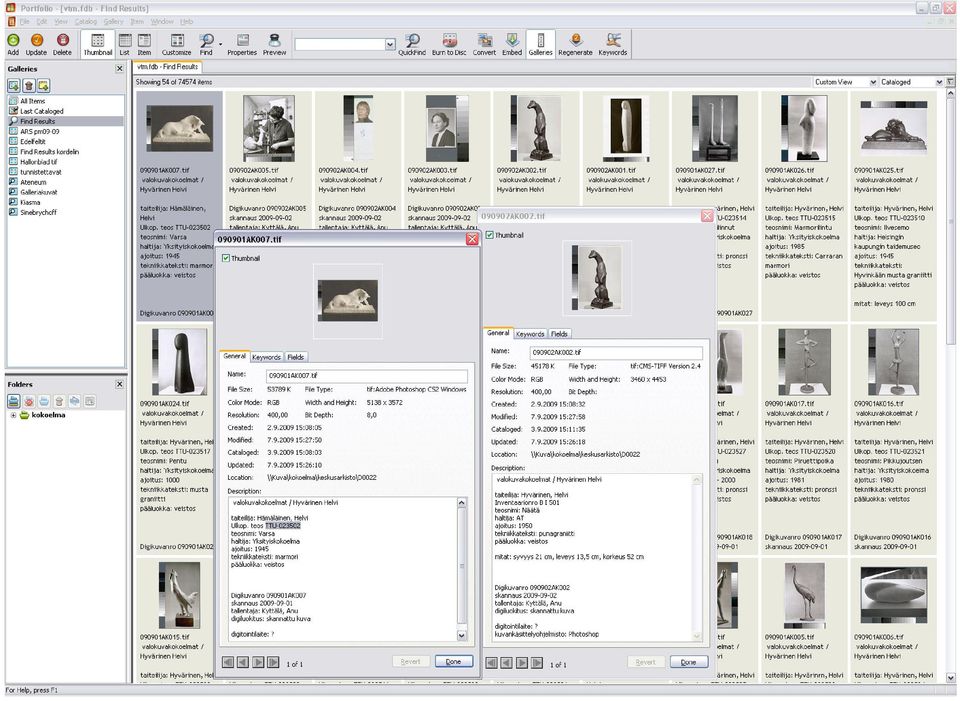The image size is (960, 701).
Task: Close the Galleries side panel
Action: coord(119,69)
